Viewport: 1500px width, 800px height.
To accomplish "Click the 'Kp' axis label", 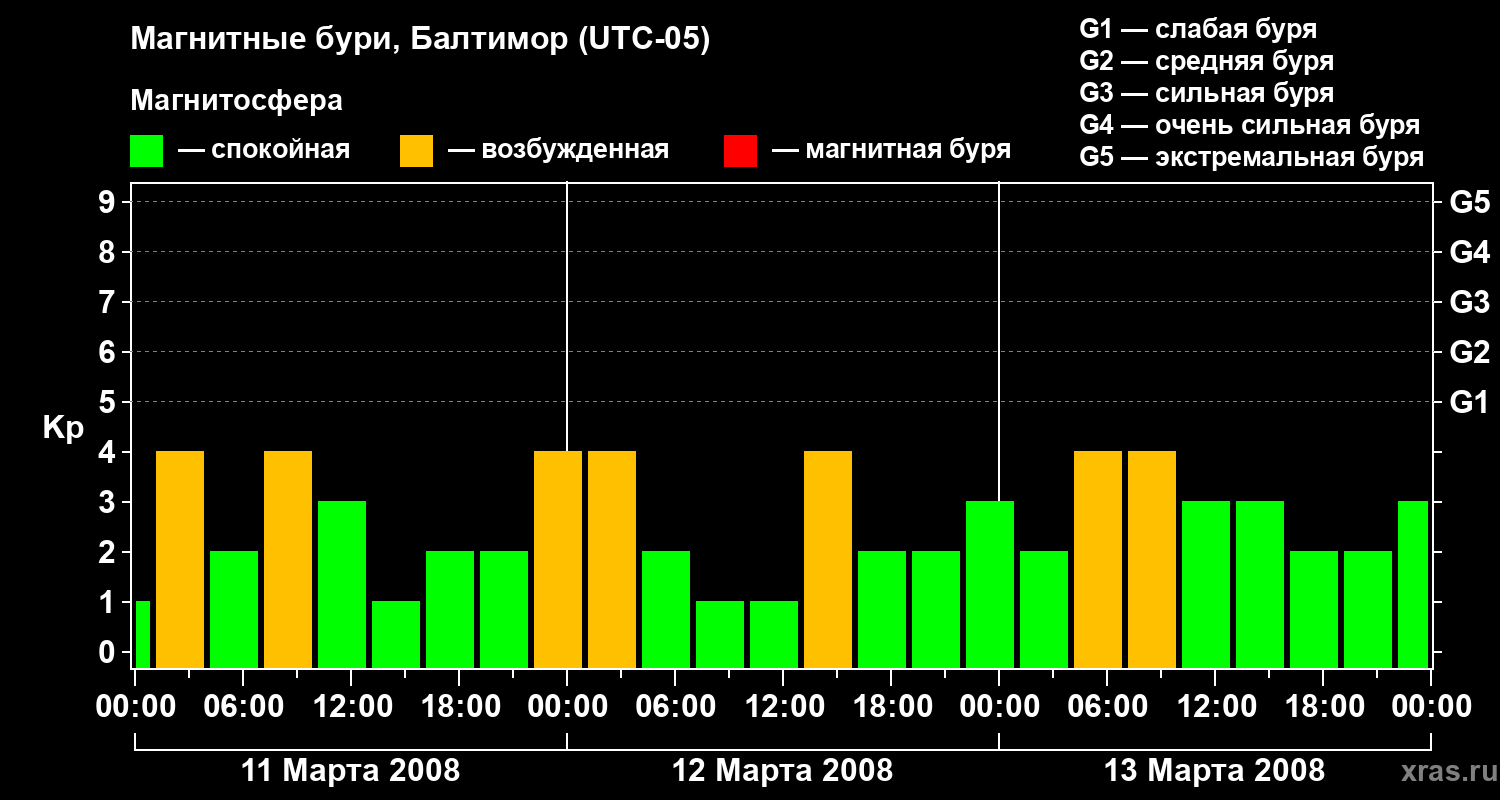I will (63, 428).
